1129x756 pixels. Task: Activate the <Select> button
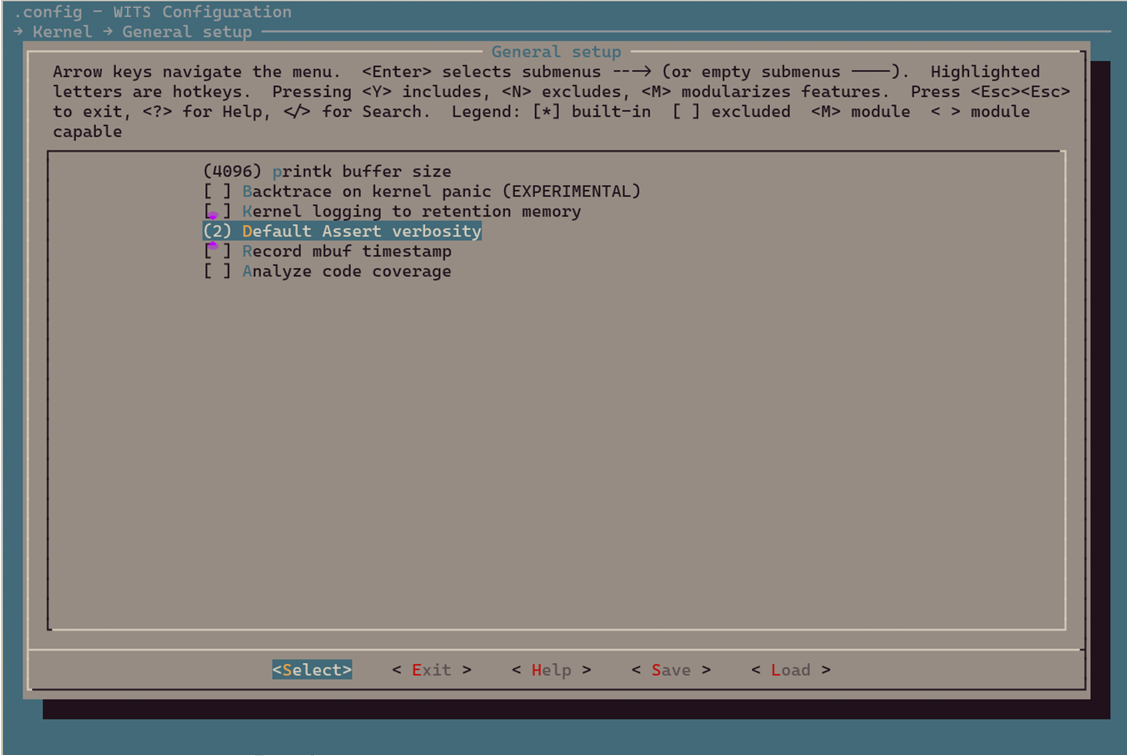point(312,670)
